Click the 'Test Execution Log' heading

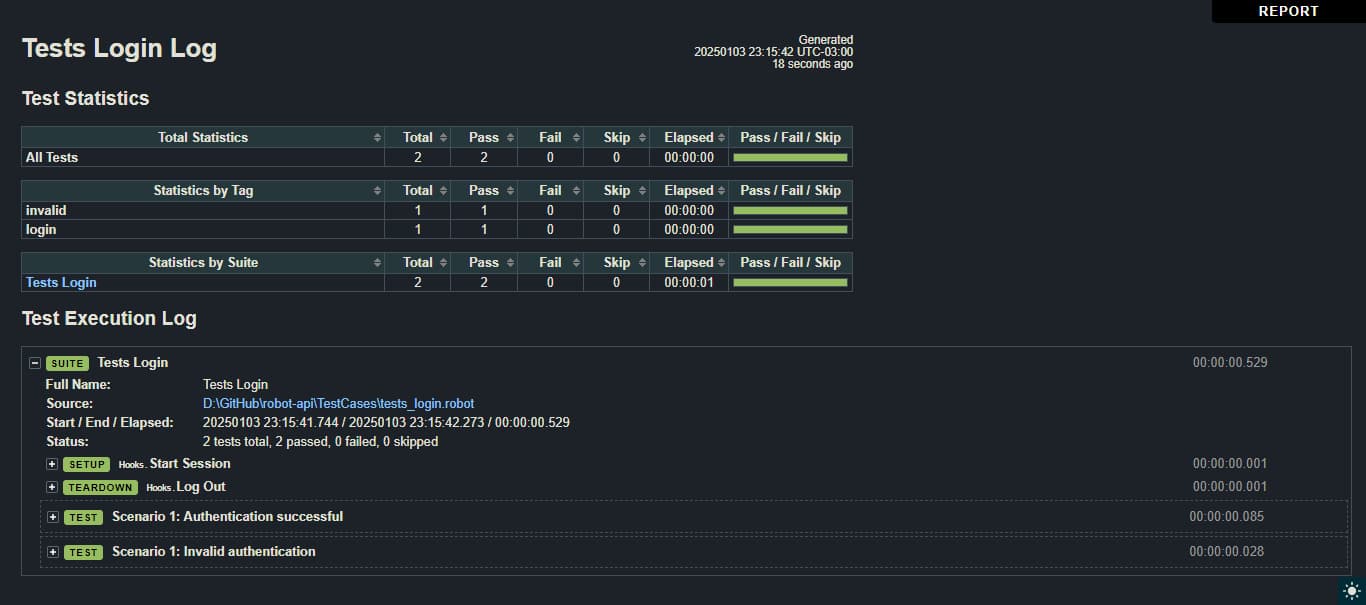coord(109,318)
